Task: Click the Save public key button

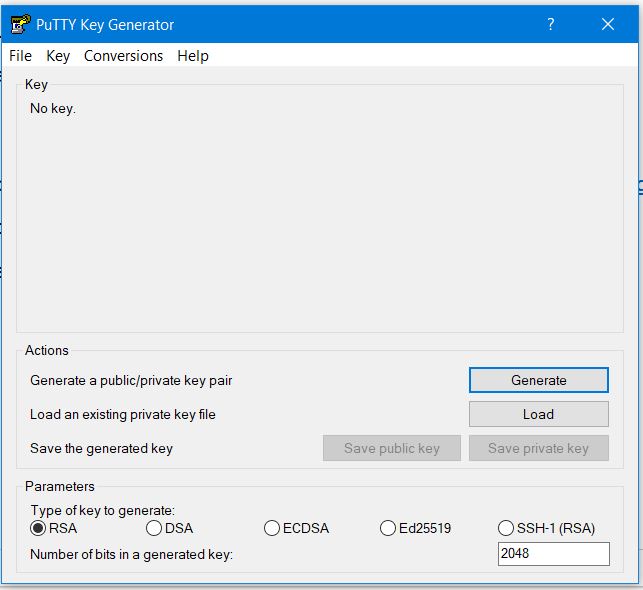Action: (392, 448)
